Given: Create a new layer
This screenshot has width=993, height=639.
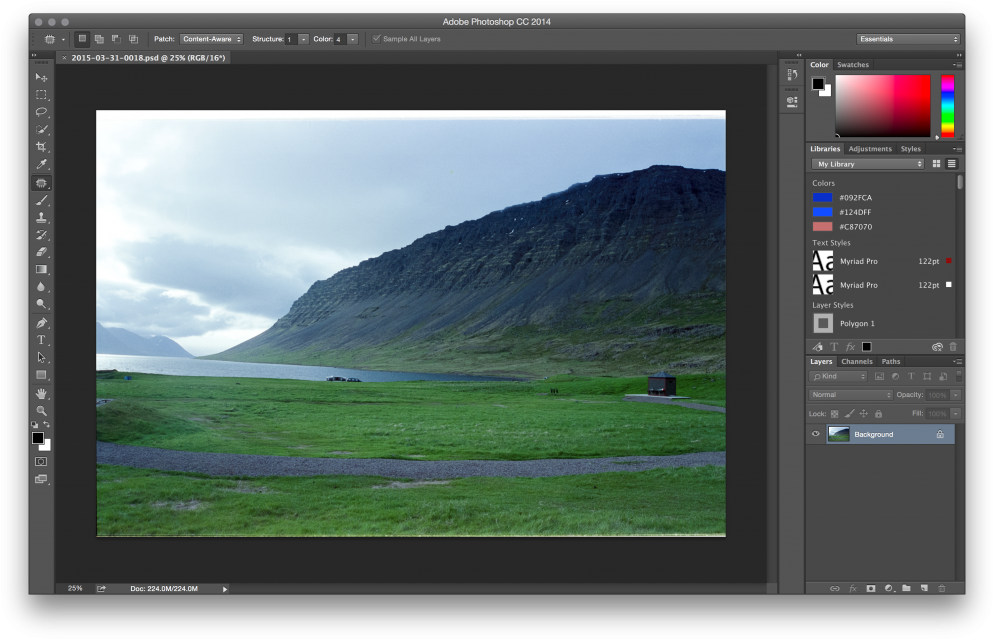Looking at the screenshot, I should 925,590.
